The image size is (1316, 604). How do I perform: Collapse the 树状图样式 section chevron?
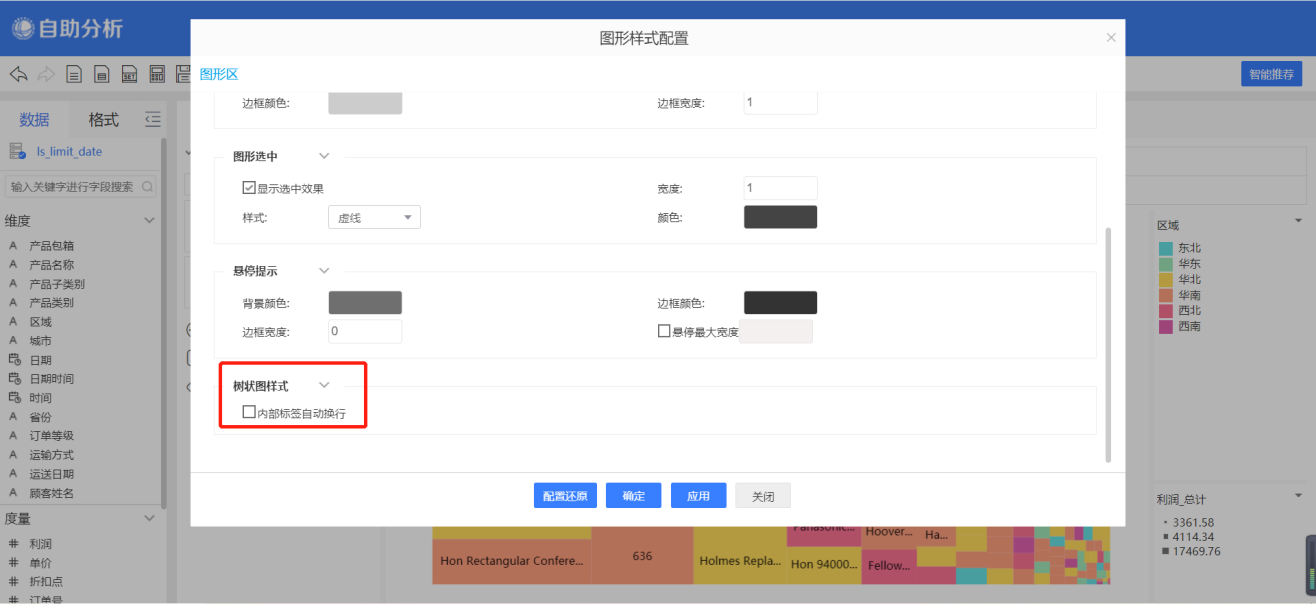[324, 385]
